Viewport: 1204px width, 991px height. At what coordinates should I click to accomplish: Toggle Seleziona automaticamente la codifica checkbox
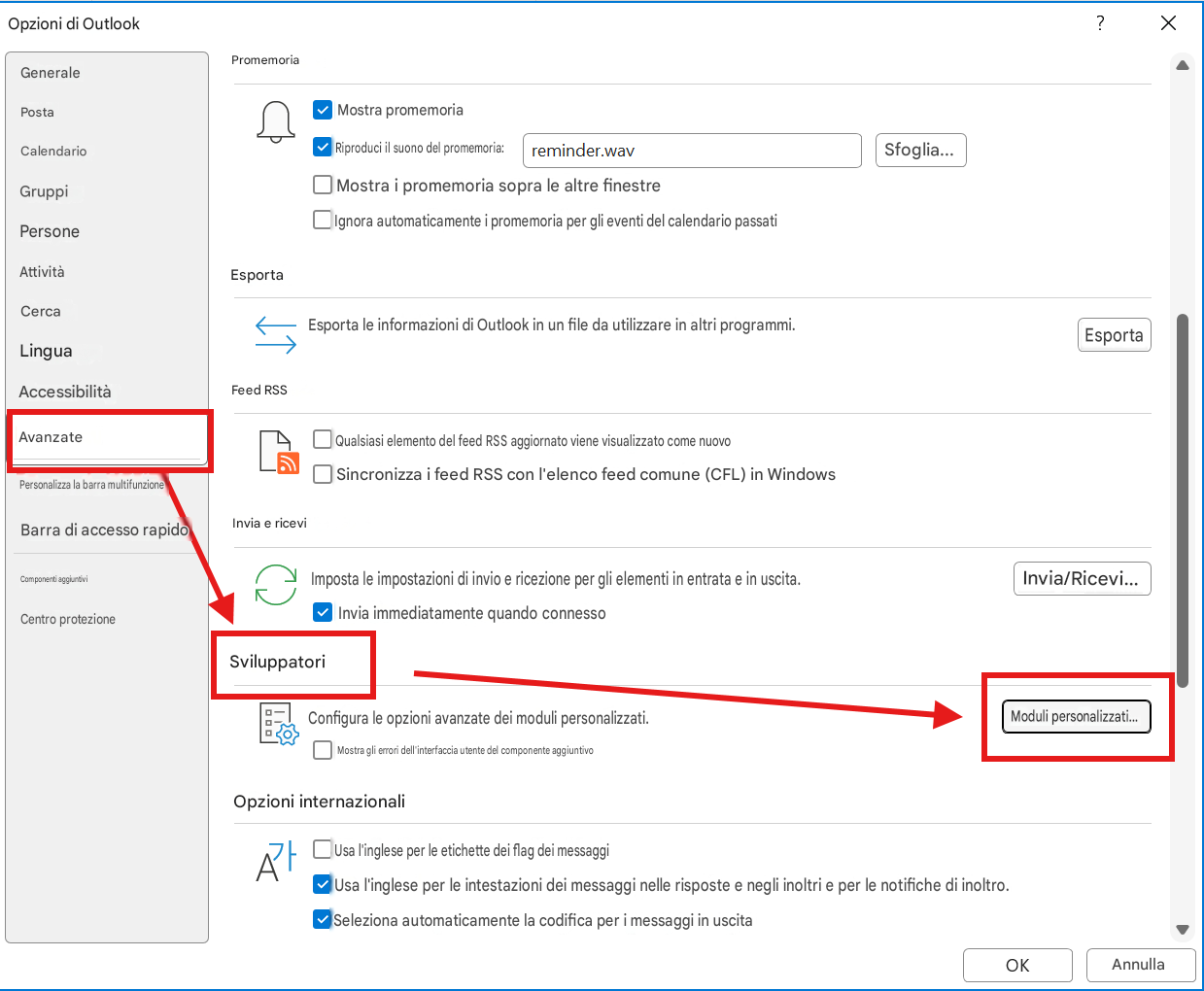click(323, 919)
